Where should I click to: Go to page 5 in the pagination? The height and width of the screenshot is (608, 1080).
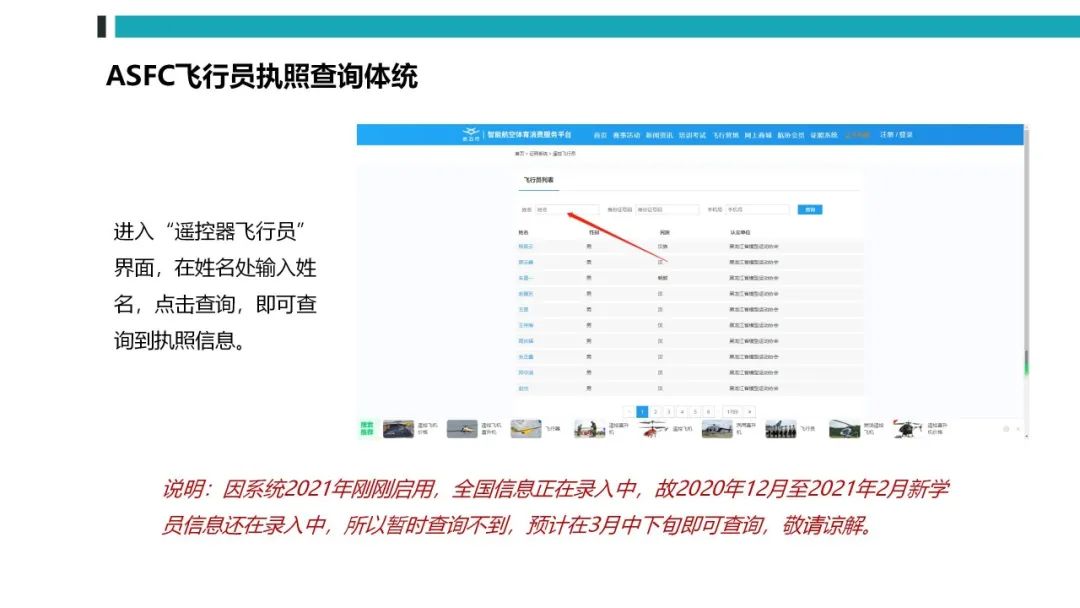pos(695,412)
